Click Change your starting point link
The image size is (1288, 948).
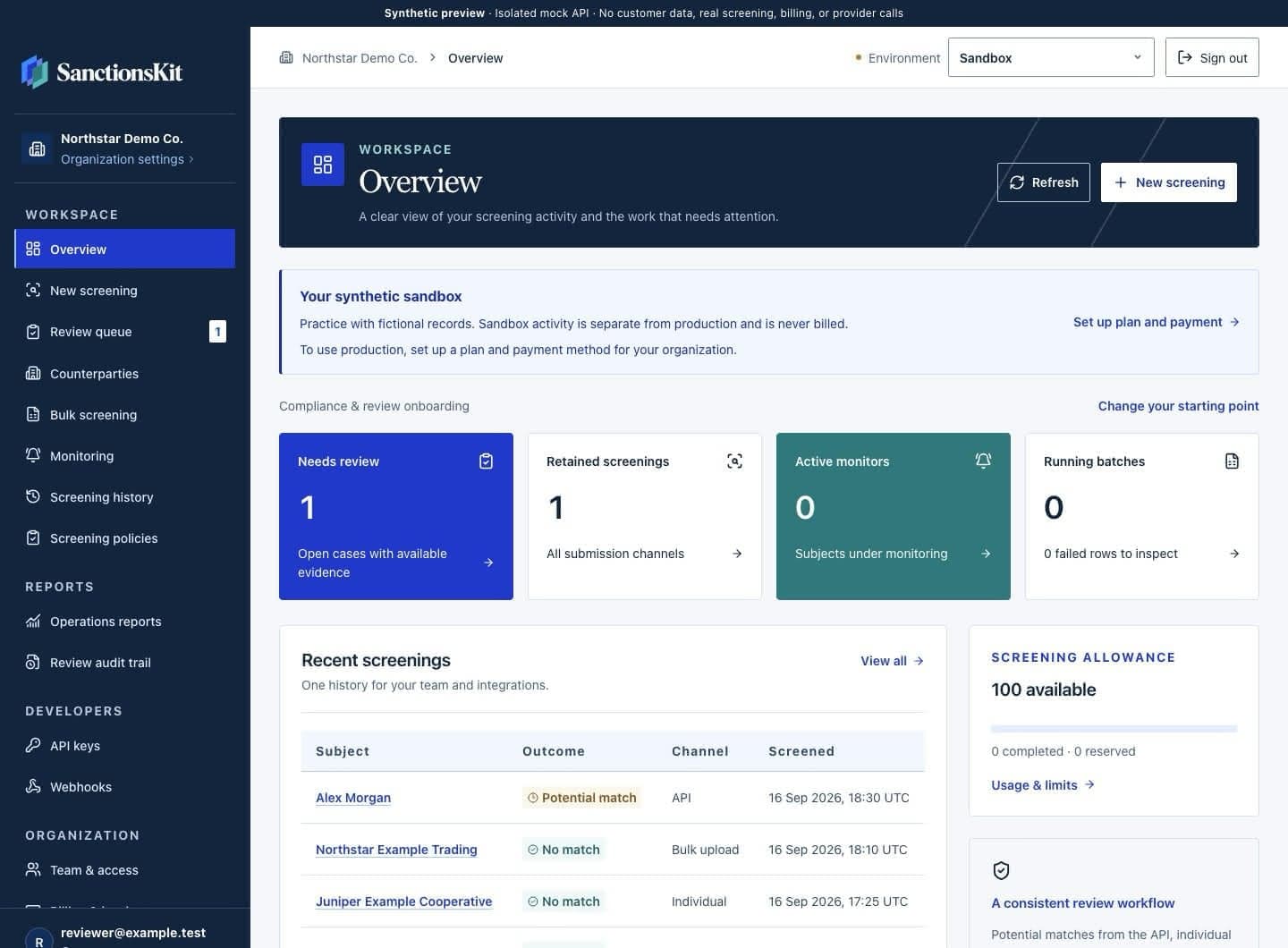coord(1178,406)
